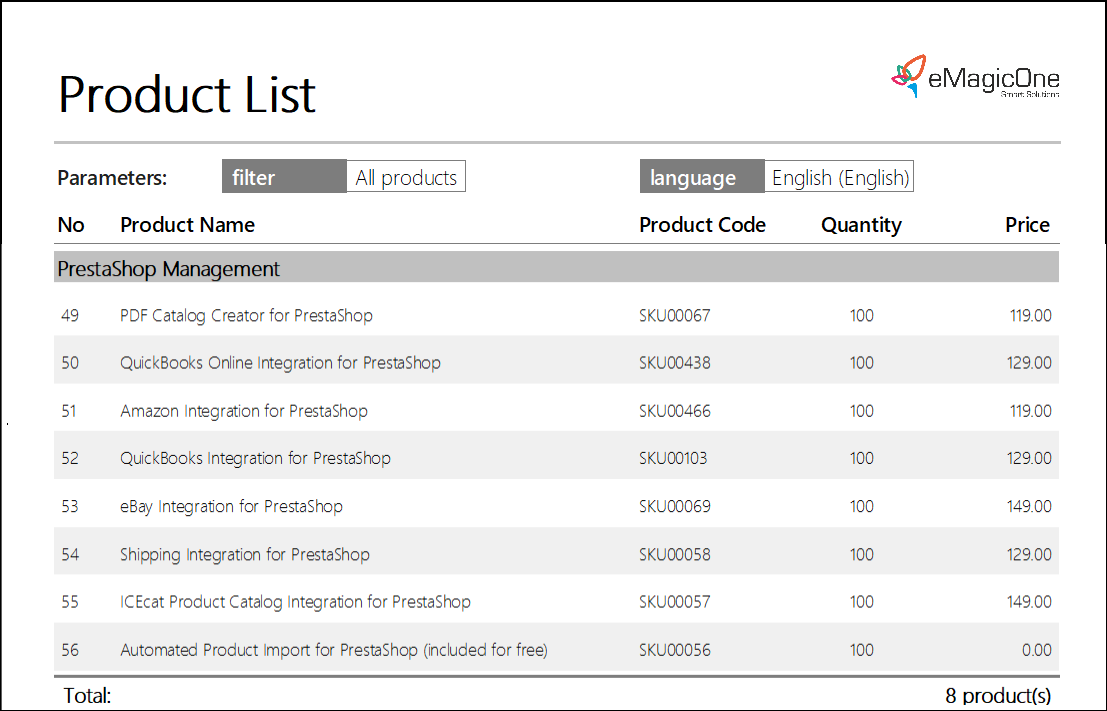Click 'Automated Product Import for PrestaShop (included for free)'
Image resolution: width=1107 pixels, height=711 pixels.
pyautogui.click(x=334, y=650)
